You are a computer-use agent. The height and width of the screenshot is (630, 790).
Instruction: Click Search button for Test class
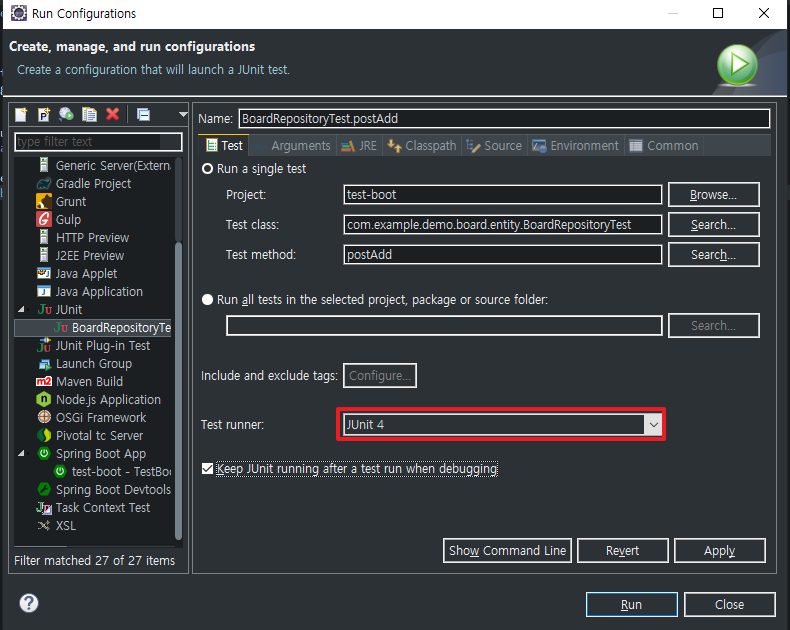click(713, 225)
